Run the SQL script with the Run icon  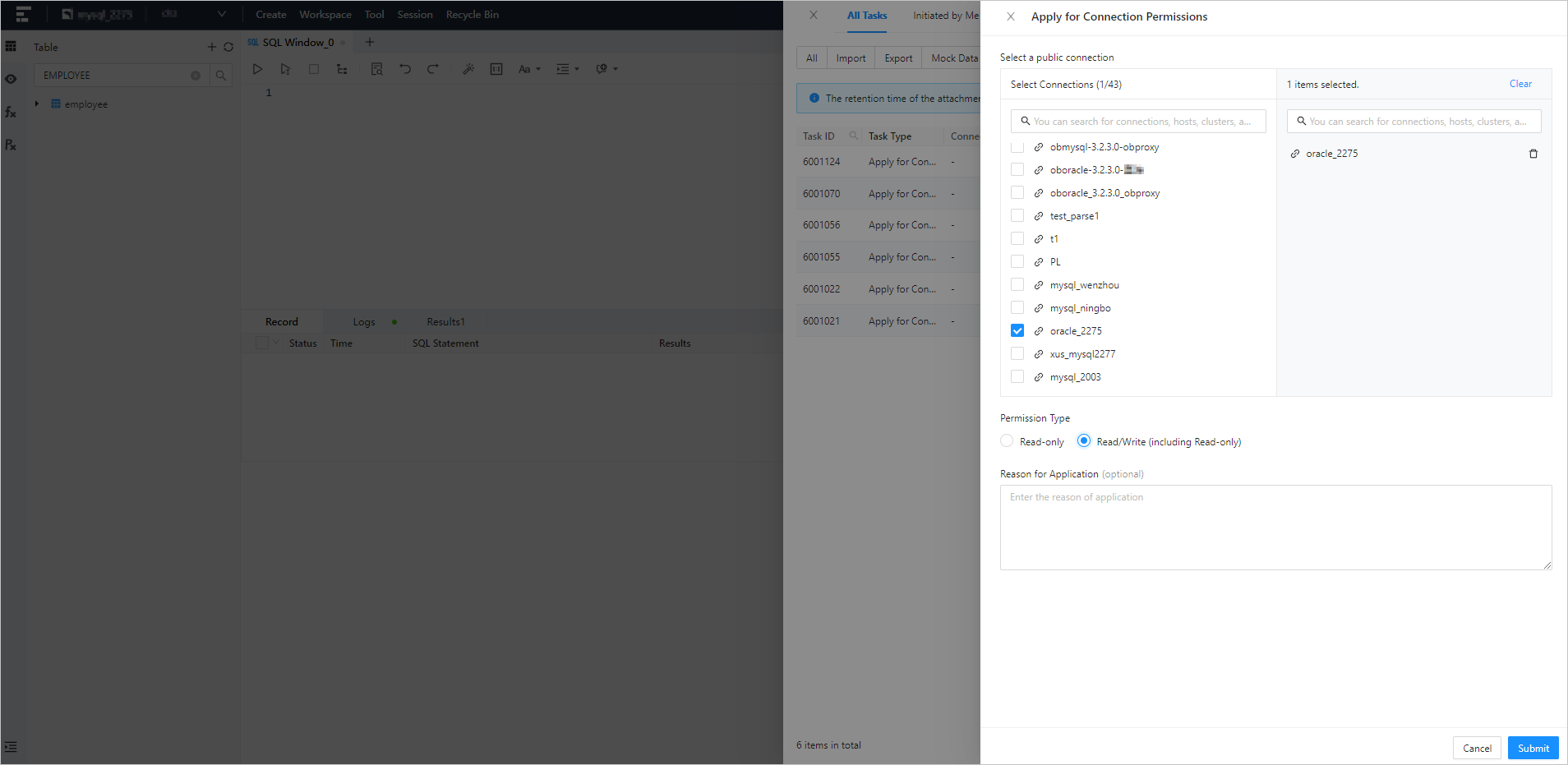coord(257,69)
